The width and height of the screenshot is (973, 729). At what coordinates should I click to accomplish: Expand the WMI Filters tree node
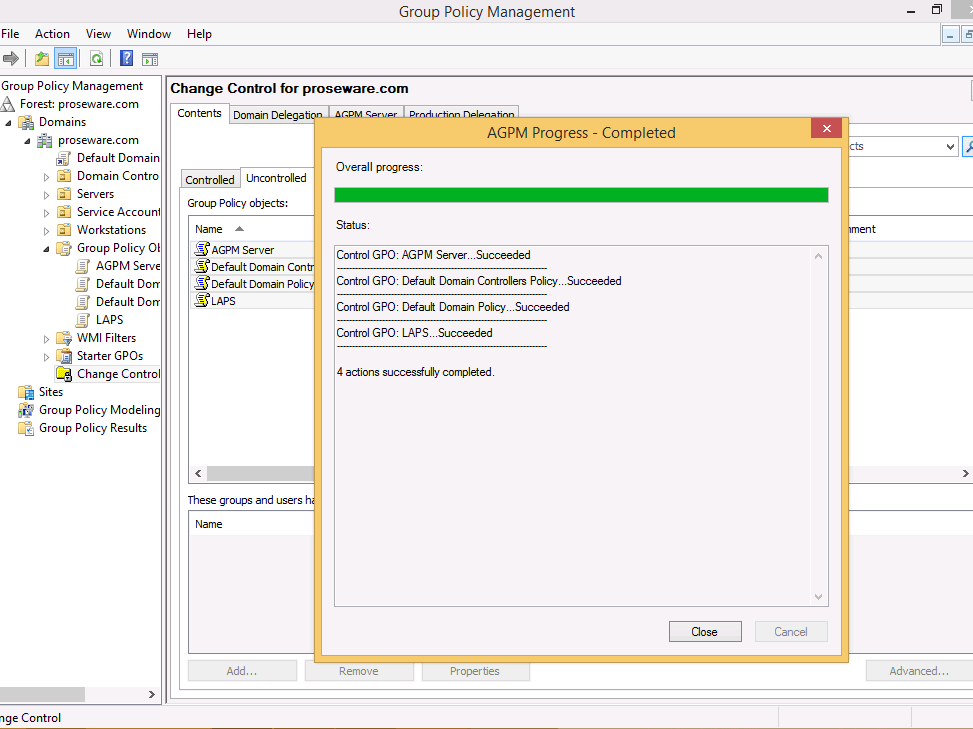click(47, 338)
